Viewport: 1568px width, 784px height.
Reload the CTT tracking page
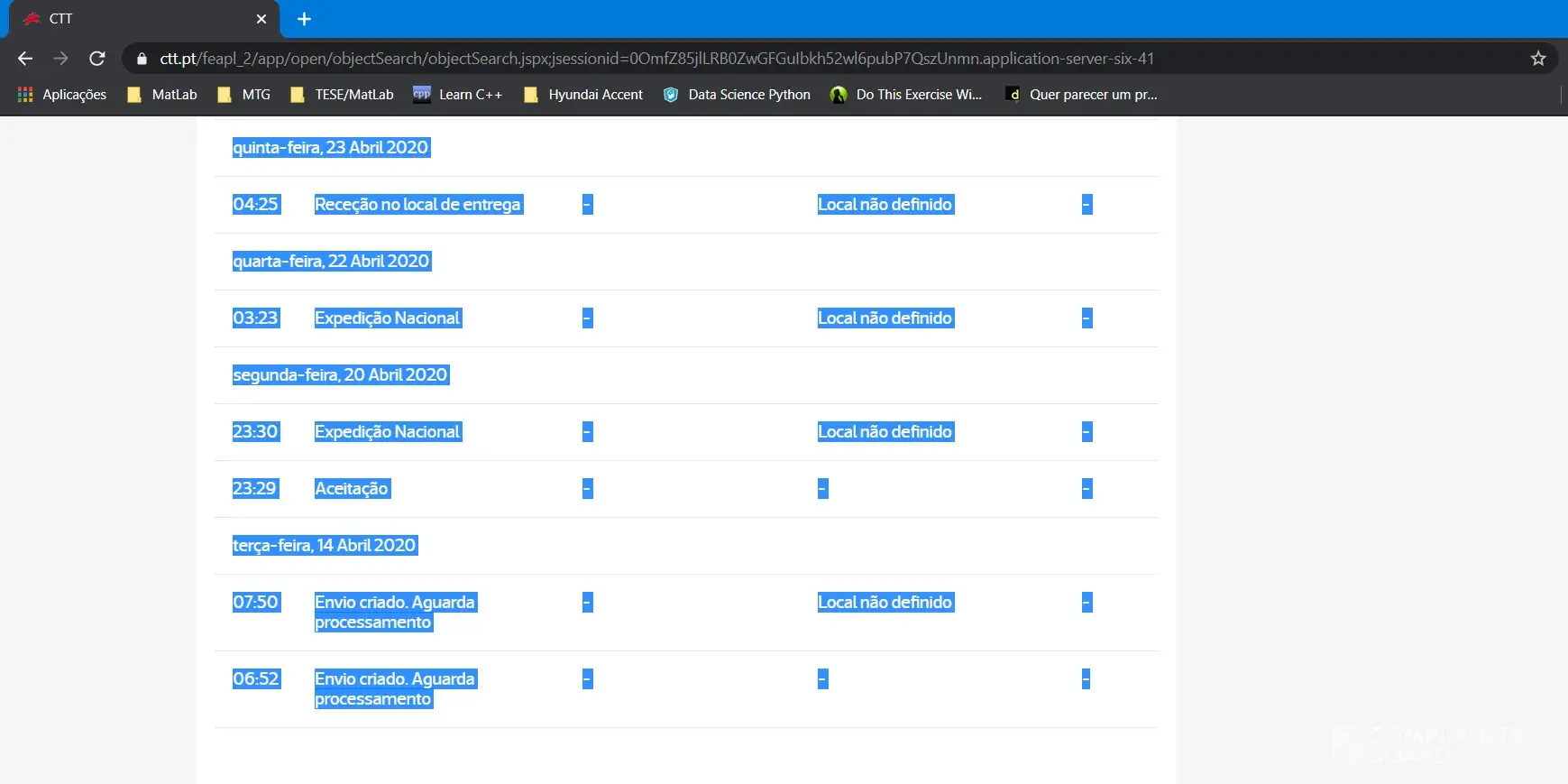point(97,59)
